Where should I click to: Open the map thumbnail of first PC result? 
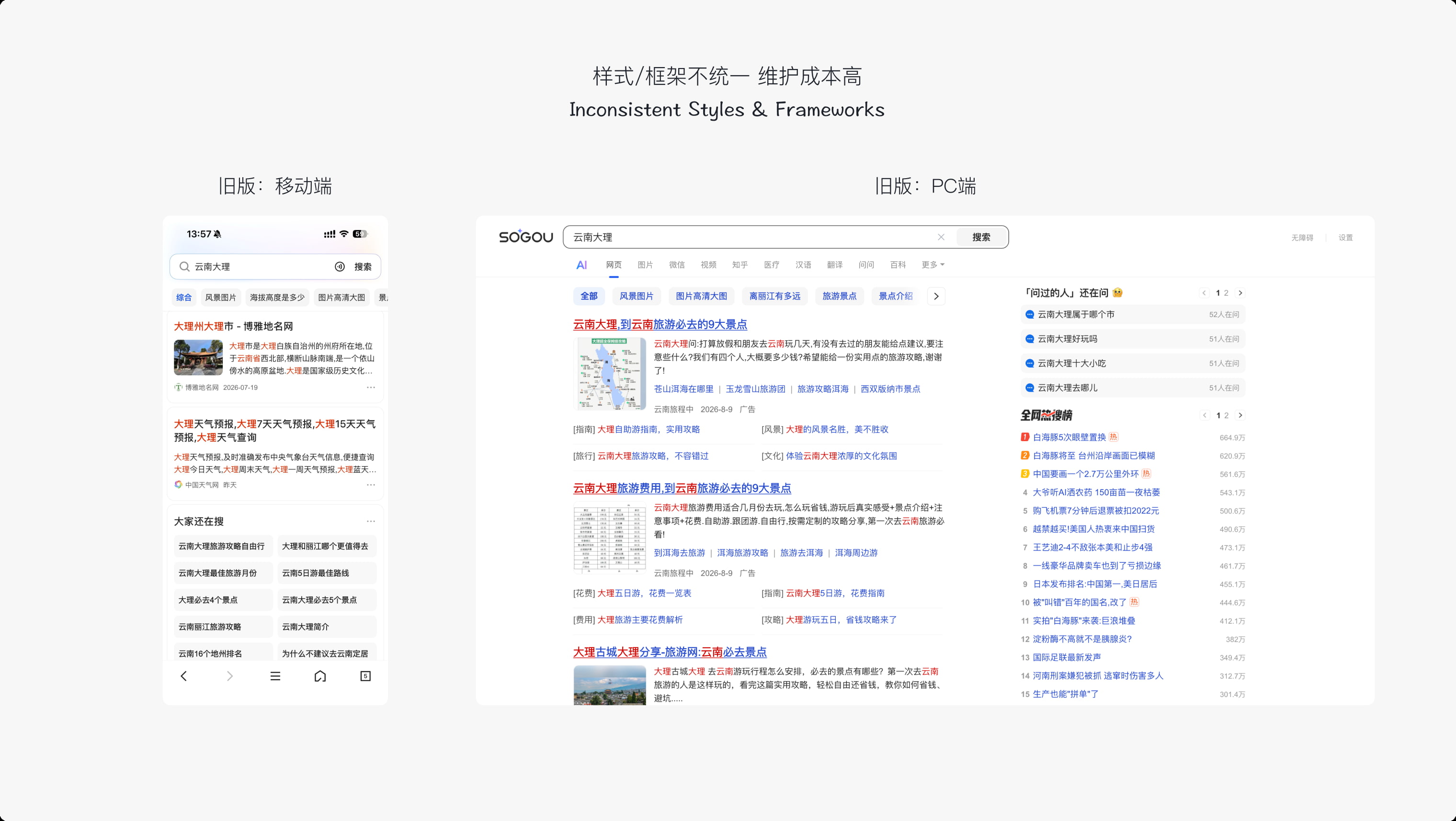coord(609,373)
